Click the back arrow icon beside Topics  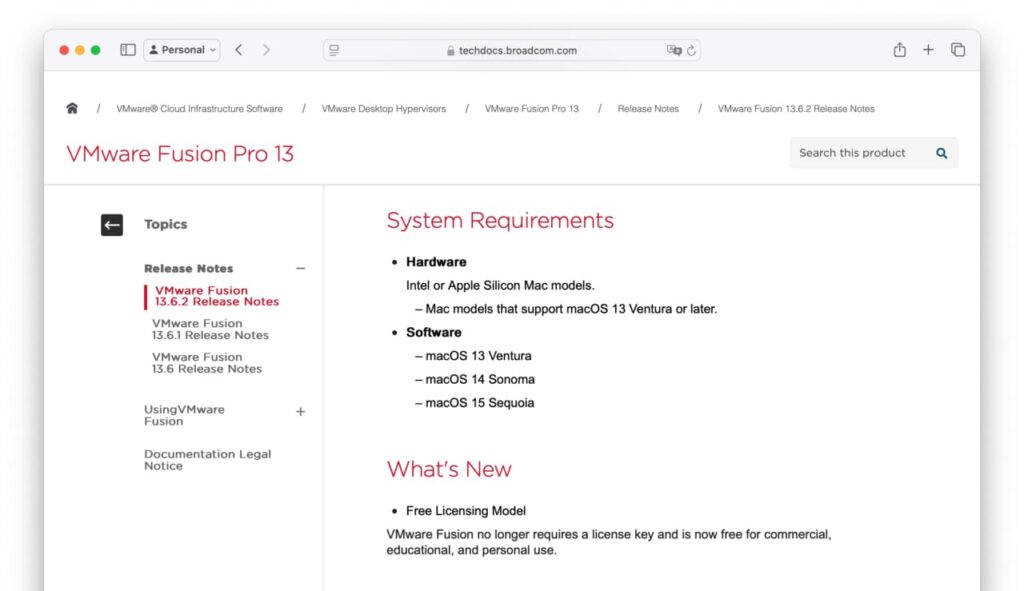point(111,224)
